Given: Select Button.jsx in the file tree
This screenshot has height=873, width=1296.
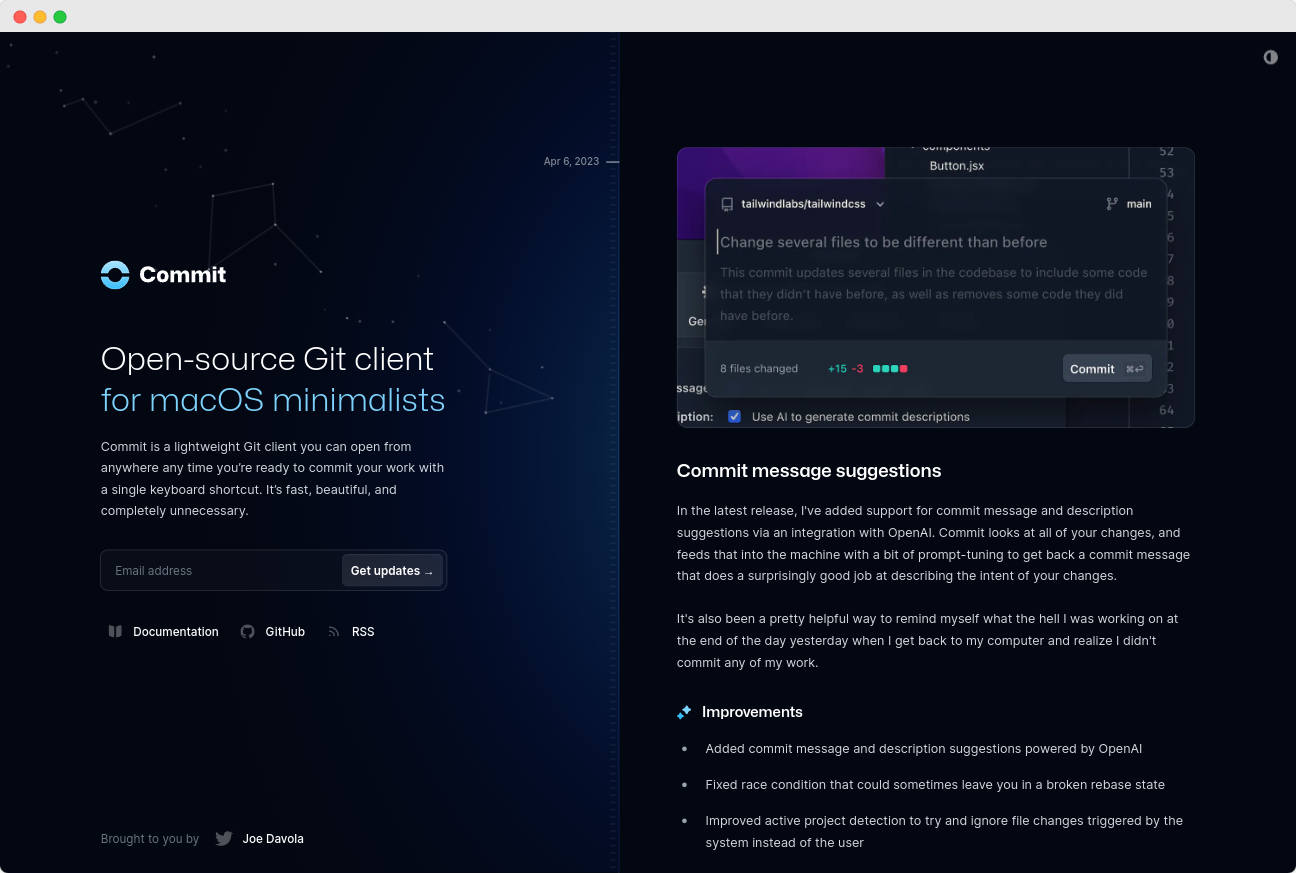Looking at the screenshot, I should (956, 166).
